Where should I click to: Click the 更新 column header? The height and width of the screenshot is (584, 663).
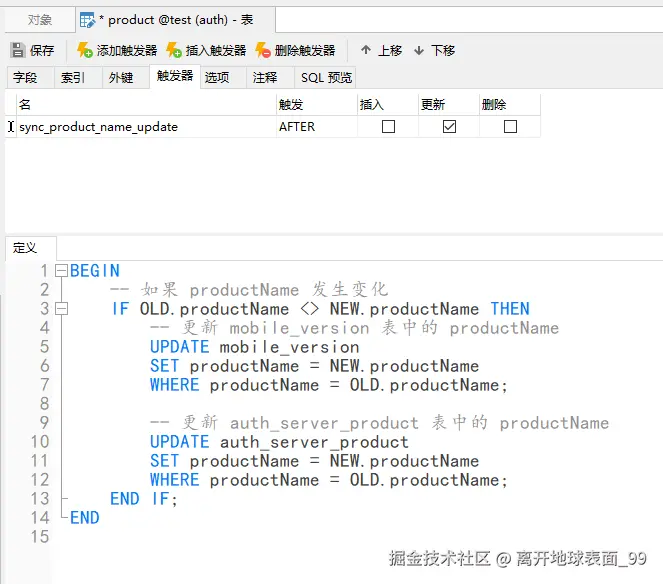[x=449, y=104]
